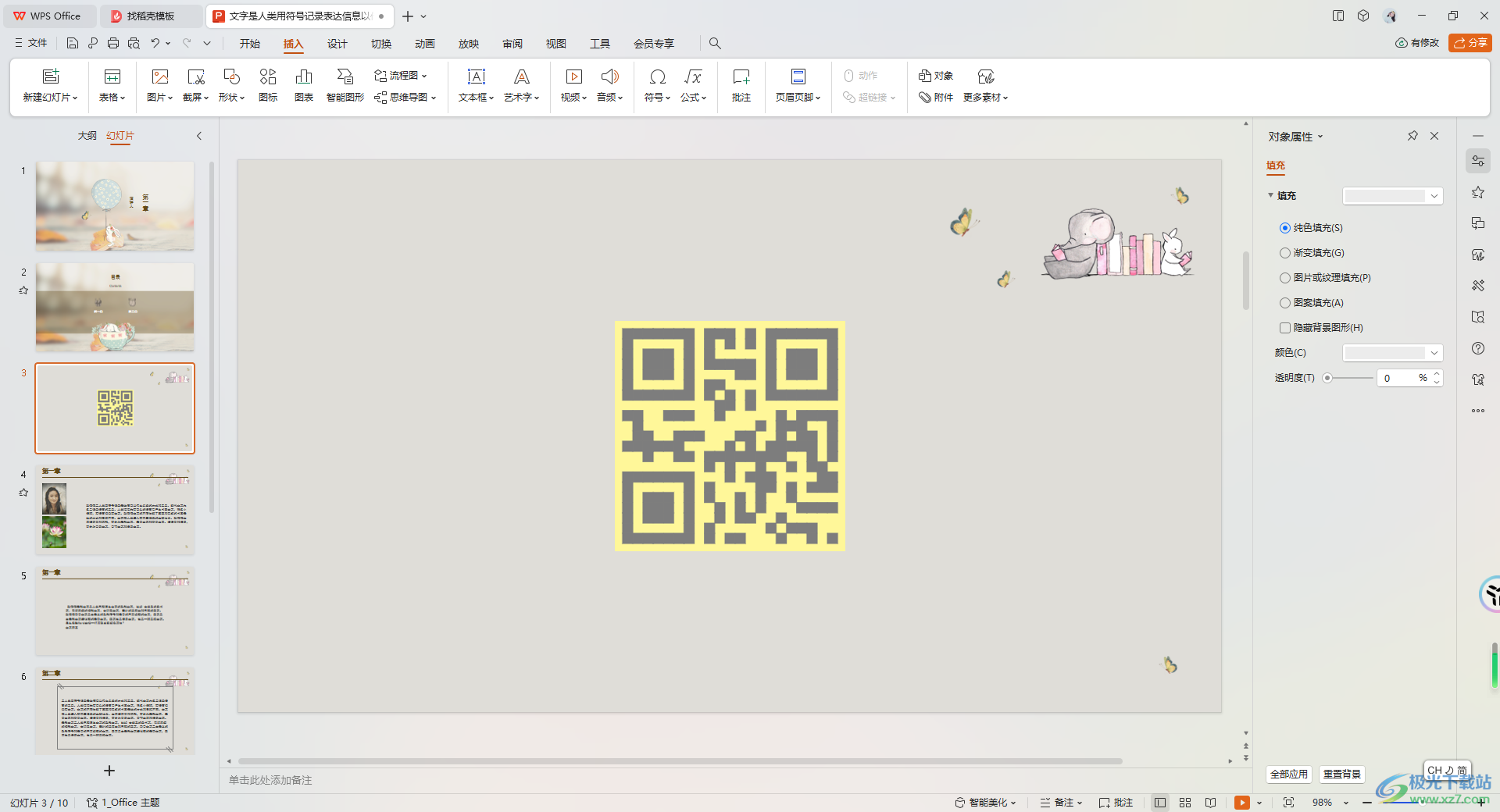
Task: Select 纯色填充(S) radio option
Action: click(1285, 228)
